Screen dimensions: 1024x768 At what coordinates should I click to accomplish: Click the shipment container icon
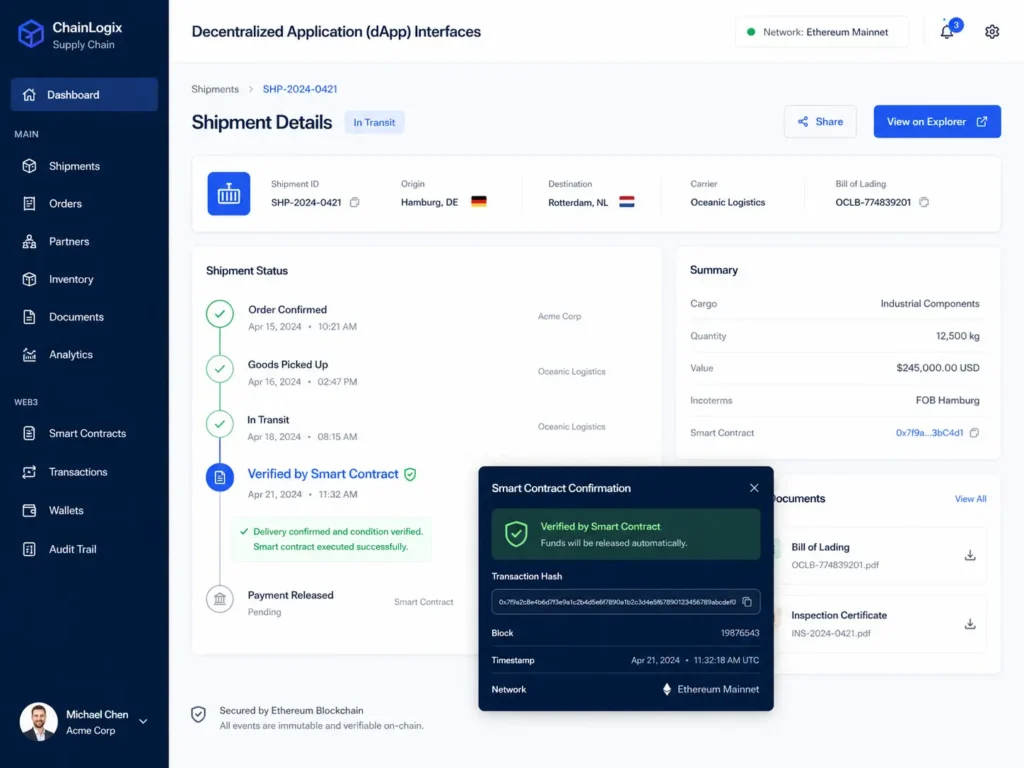[x=229, y=193]
